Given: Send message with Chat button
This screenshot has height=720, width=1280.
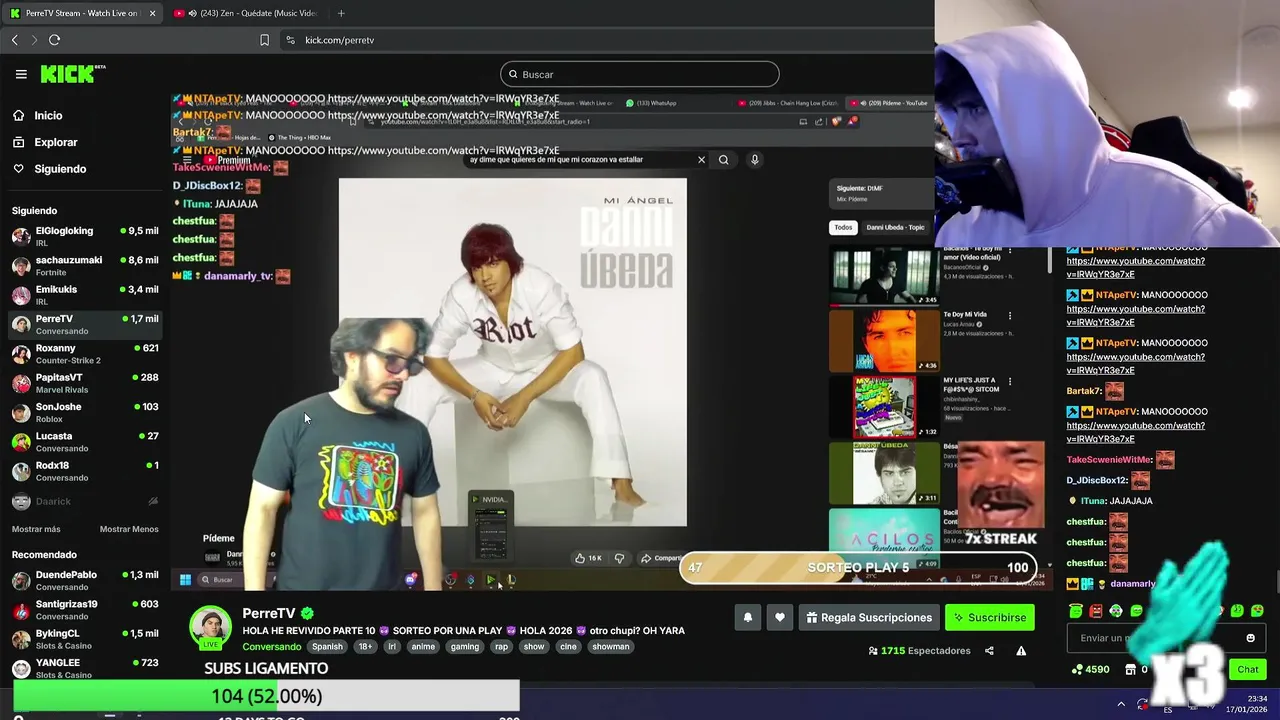Looking at the screenshot, I should coord(1248,669).
